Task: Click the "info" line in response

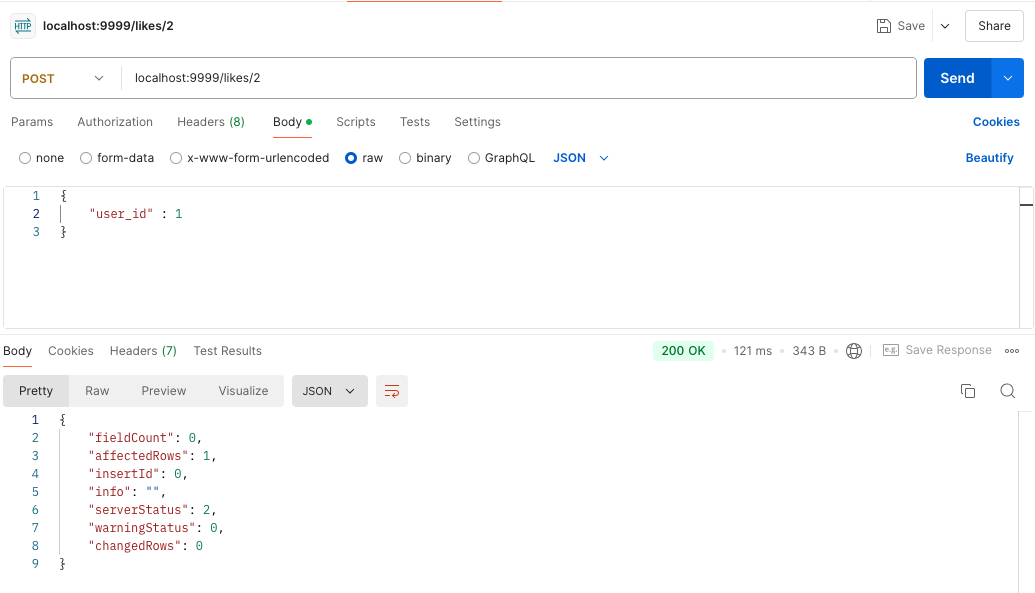Action: (127, 492)
